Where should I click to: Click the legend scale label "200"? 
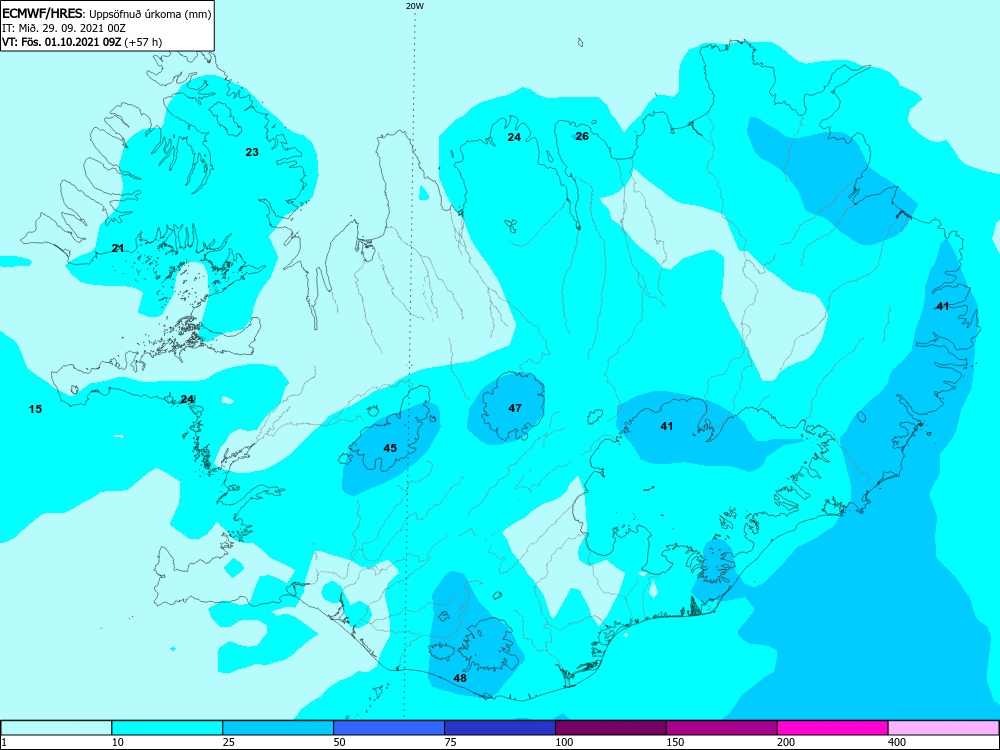pos(786,742)
